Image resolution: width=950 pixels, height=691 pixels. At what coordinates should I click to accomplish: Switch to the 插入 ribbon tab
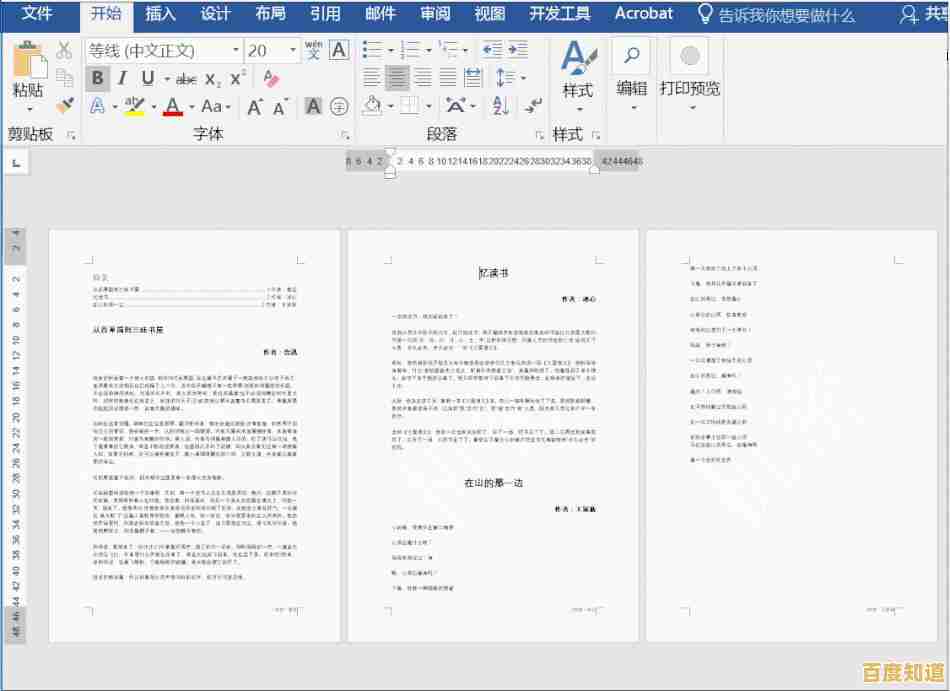tap(159, 14)
